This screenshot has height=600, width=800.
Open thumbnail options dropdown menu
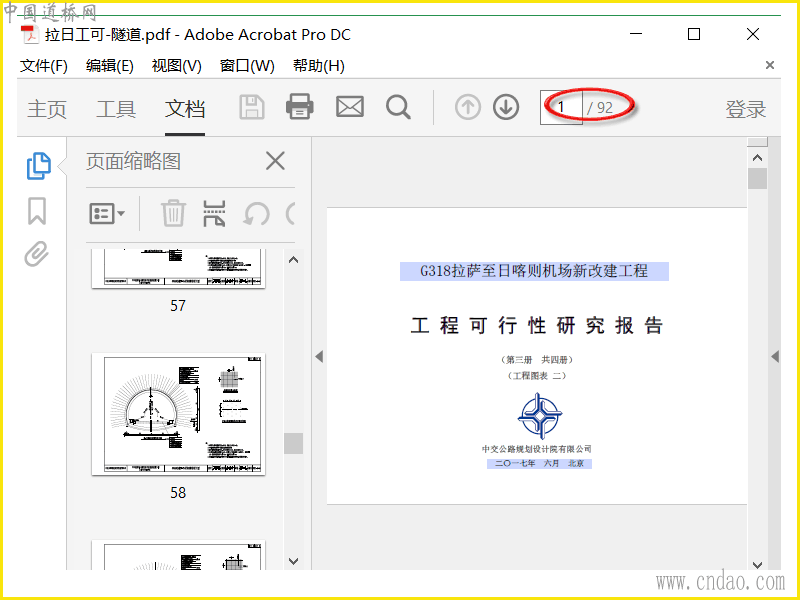[107, 213]
